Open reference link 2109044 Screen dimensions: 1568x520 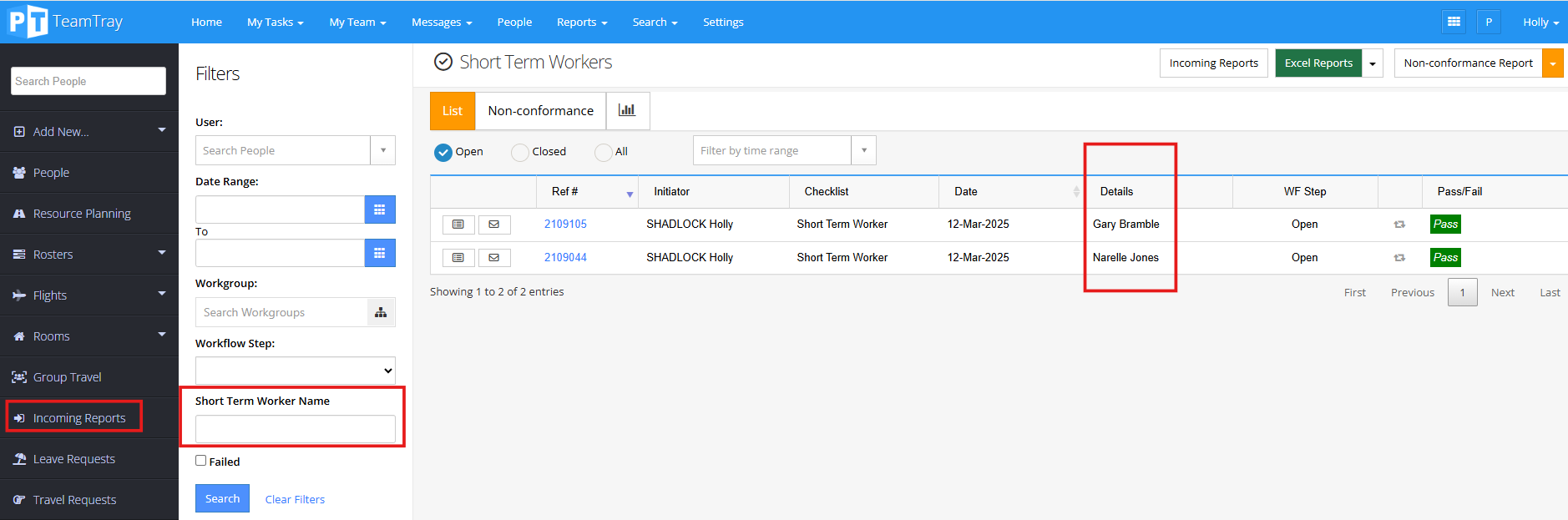(x=565, y=258)
